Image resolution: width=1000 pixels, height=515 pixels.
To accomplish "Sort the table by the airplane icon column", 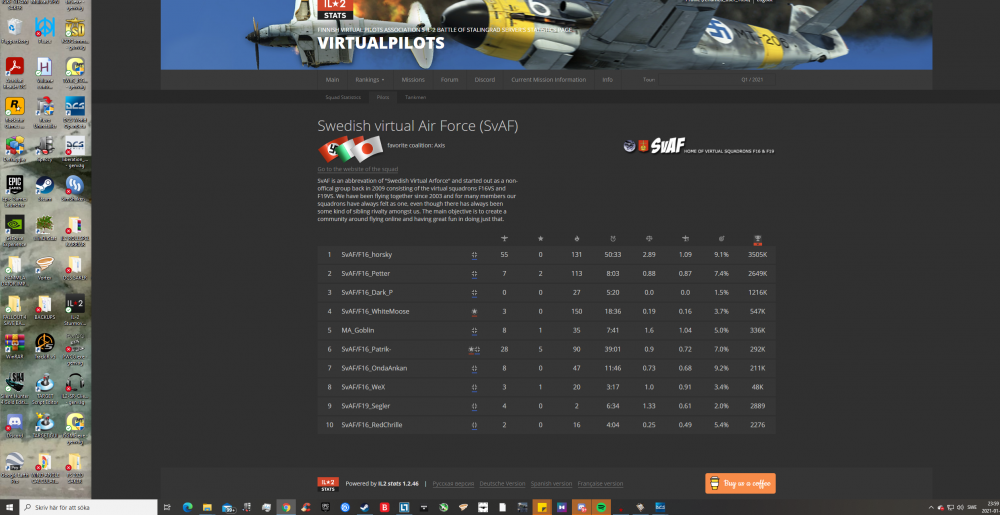I will click(x=504, y=238).
